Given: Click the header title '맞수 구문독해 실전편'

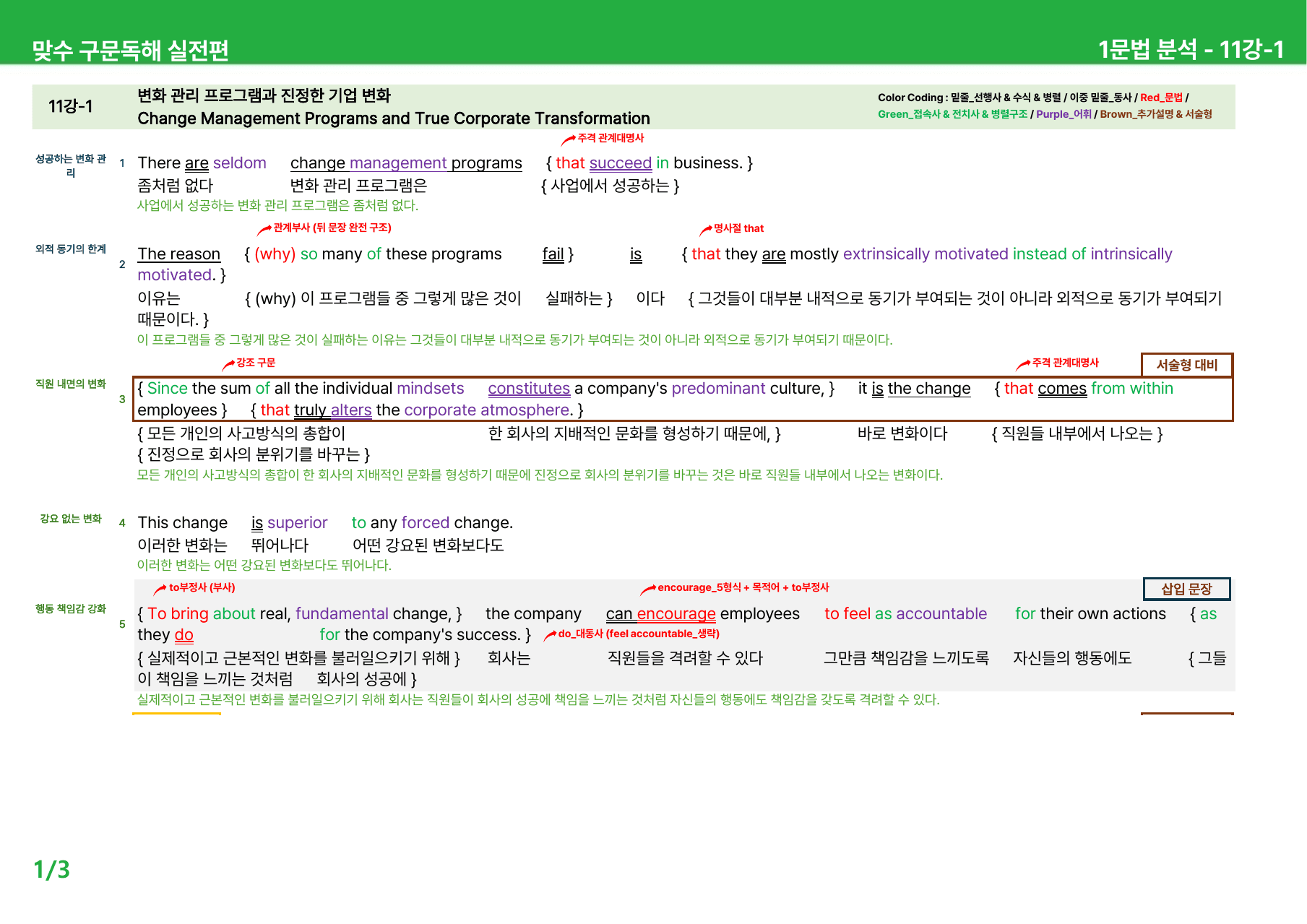Looking at the screenshot, I should click(x=130, y=50).
